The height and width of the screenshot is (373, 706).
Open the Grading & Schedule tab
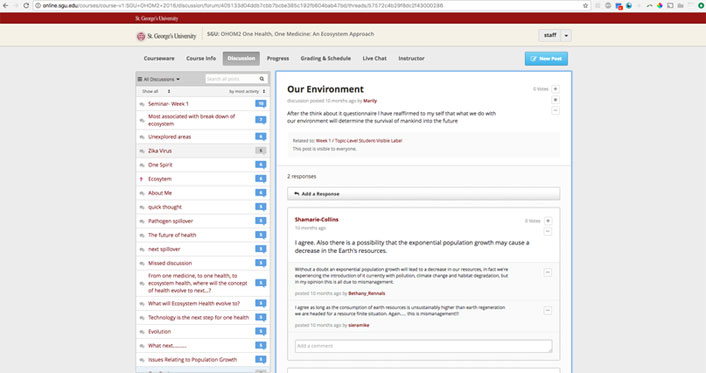click(x=326, y=59)
